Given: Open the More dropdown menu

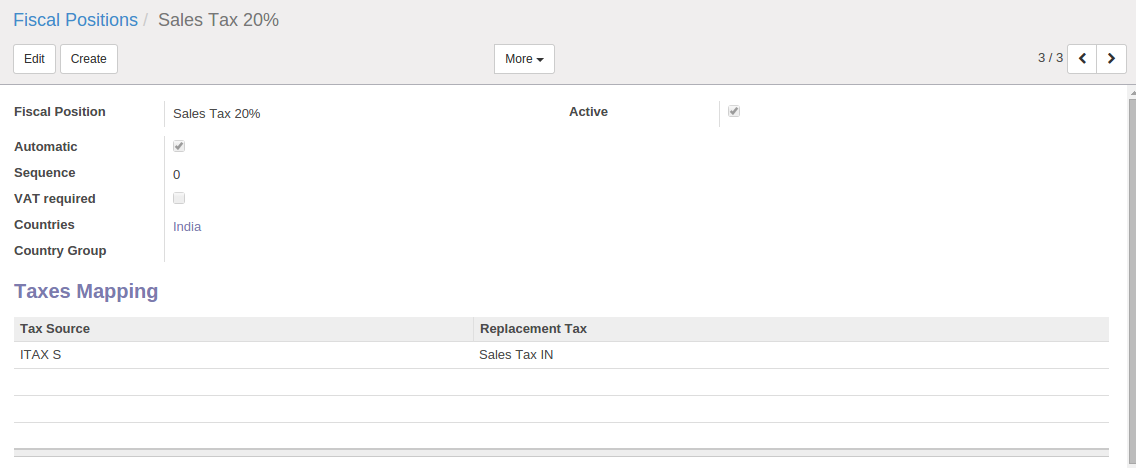Looking at the screenshot, I should click(524, 59).
